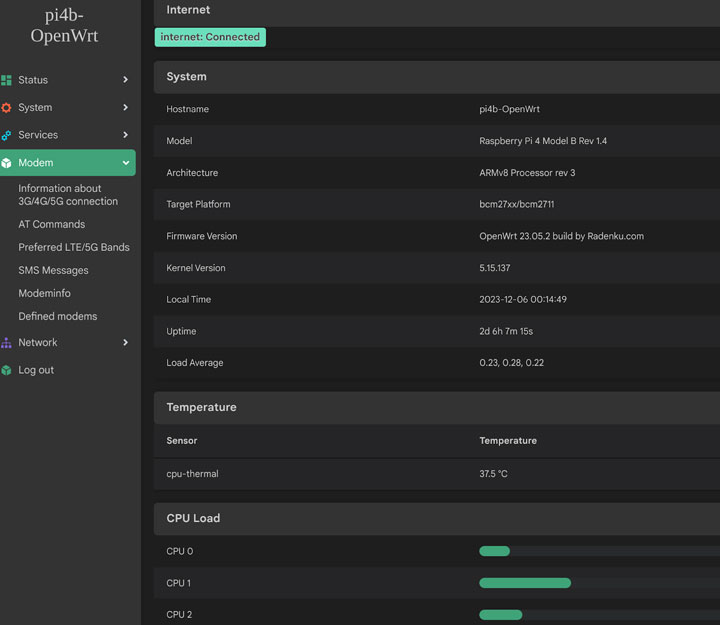Click the Status grid icon in sidebar
This screenshot has height=625, width=720.
tap(7, 80)
